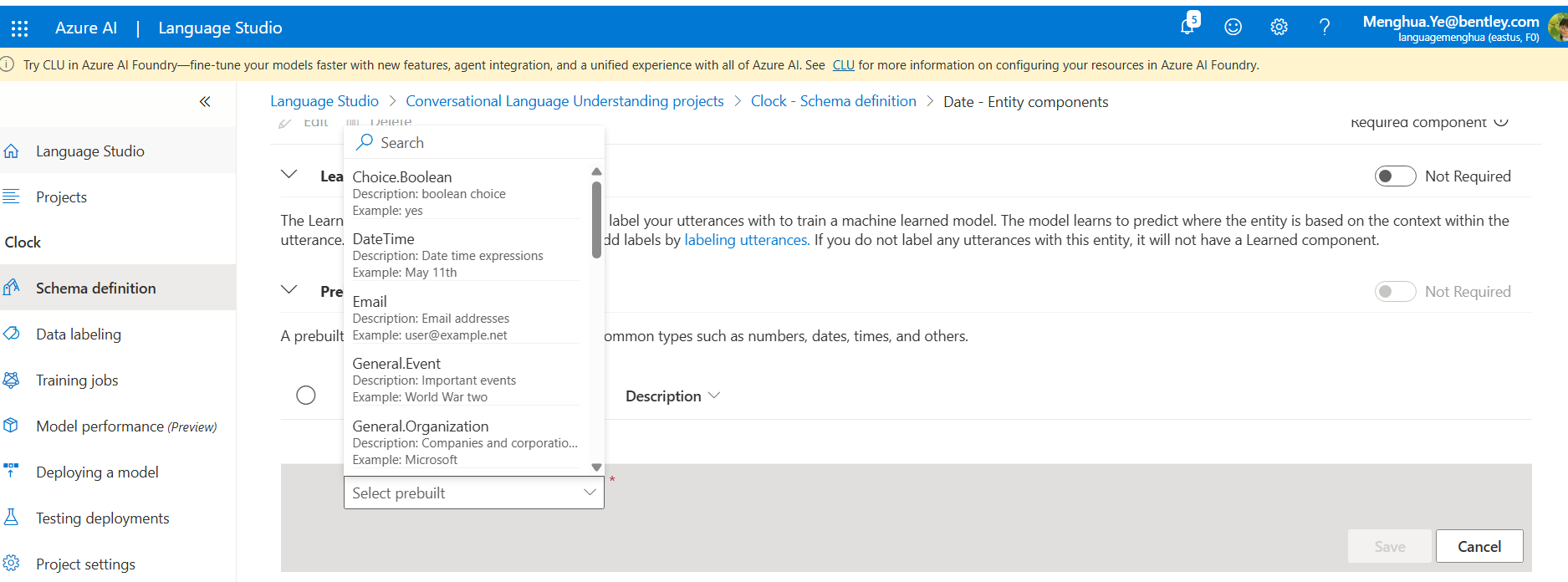The width and height of the screenshot is (1568, 582).
Task: Click the Language Studio home icon
Action: pos(11,151)
